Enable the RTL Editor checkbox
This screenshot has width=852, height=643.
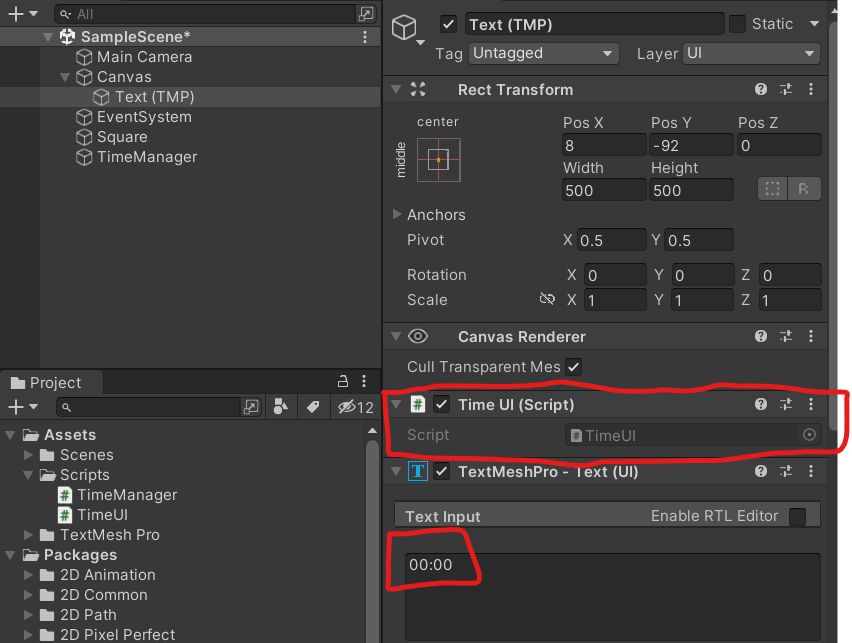point(797,516)
